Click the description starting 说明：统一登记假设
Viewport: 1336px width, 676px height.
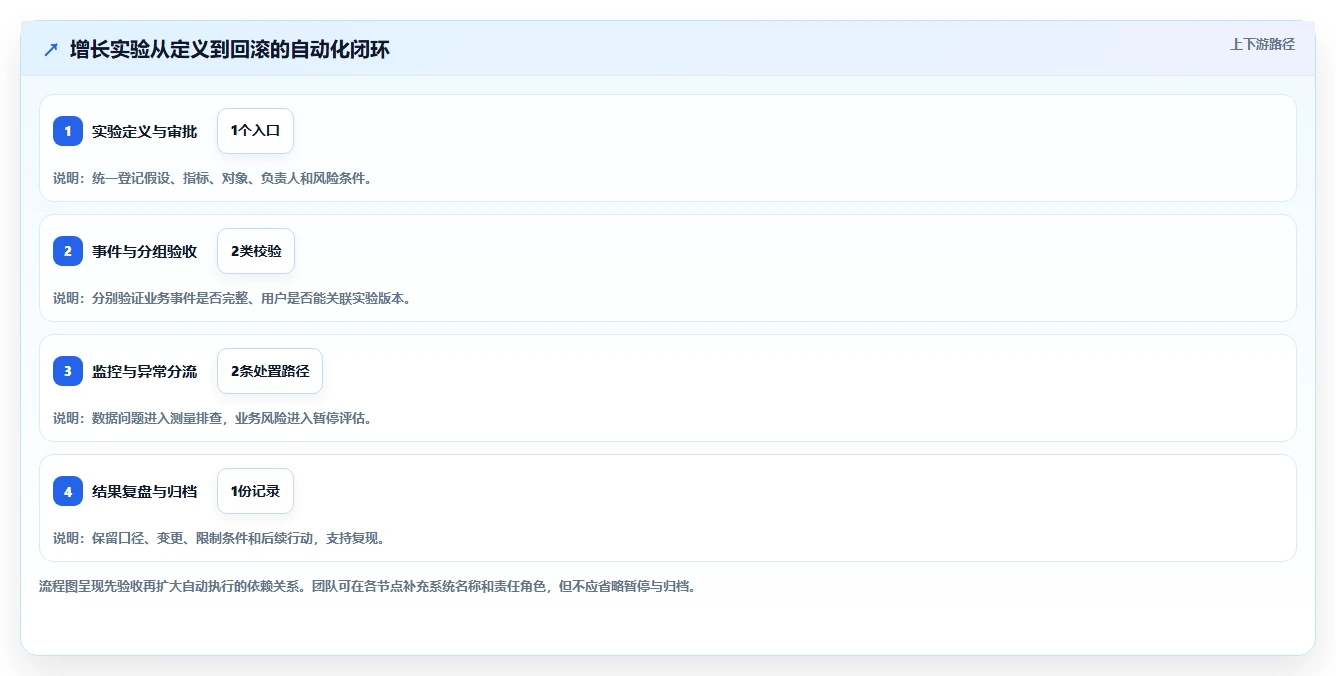pos(212,178)
